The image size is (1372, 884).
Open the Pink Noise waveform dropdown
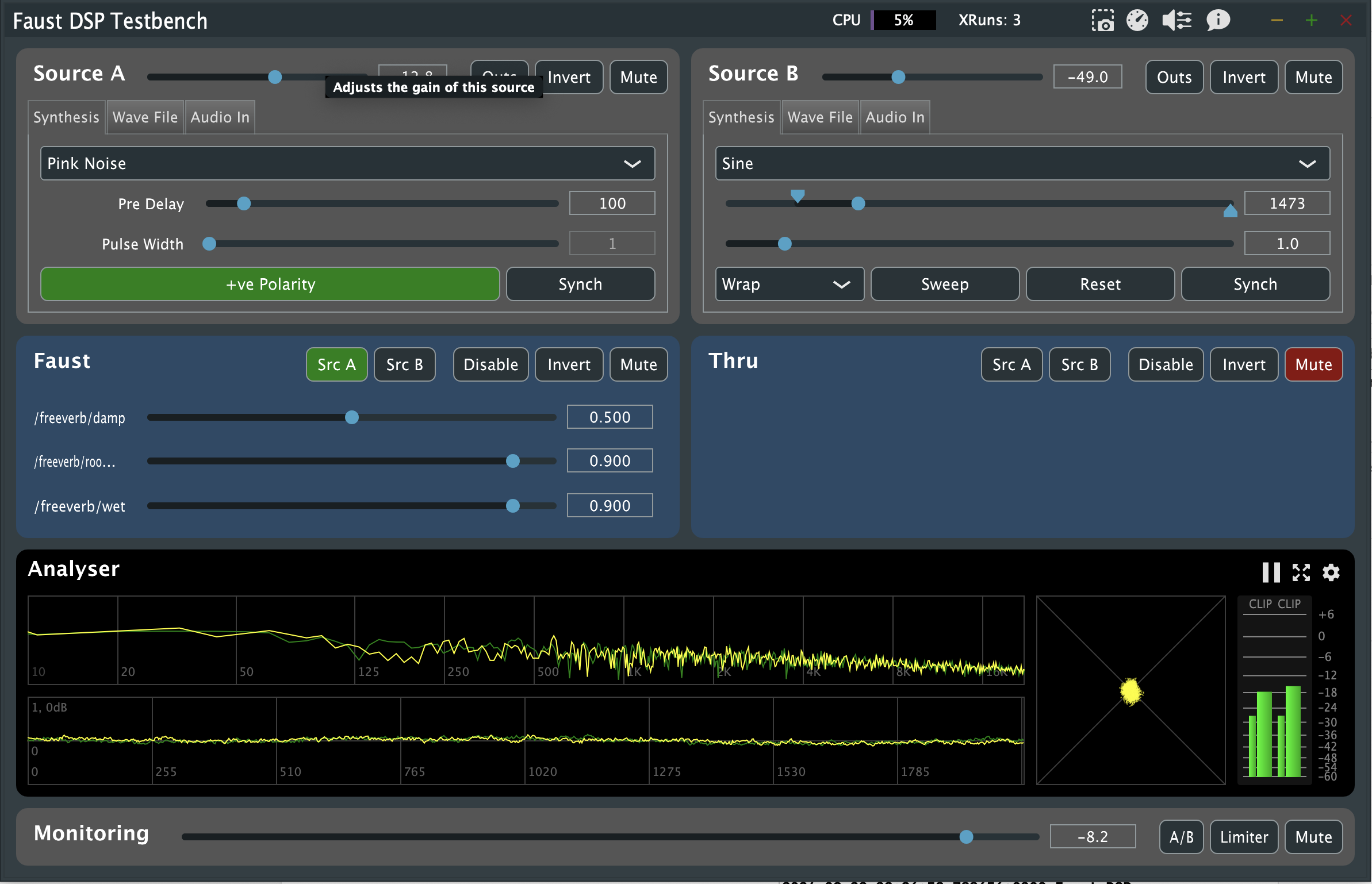pyautogui.click(x=347, y=163)
